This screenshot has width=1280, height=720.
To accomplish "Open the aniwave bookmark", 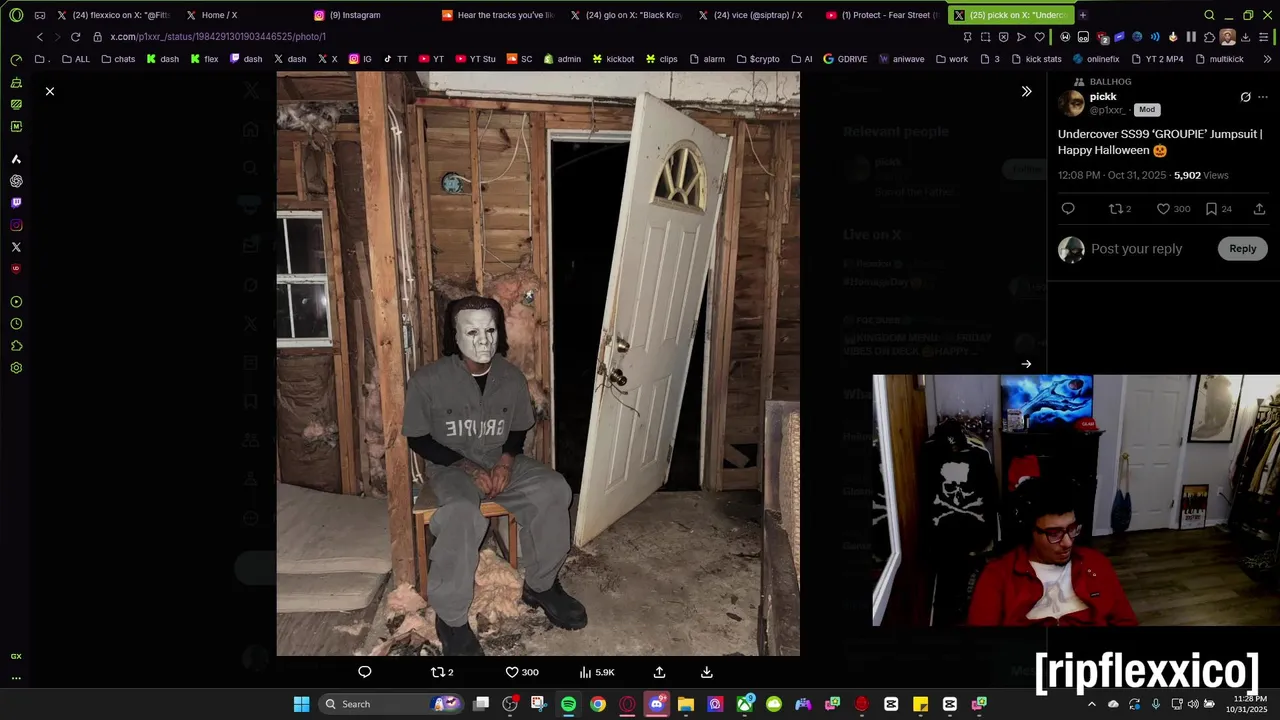I will [901, 59].
